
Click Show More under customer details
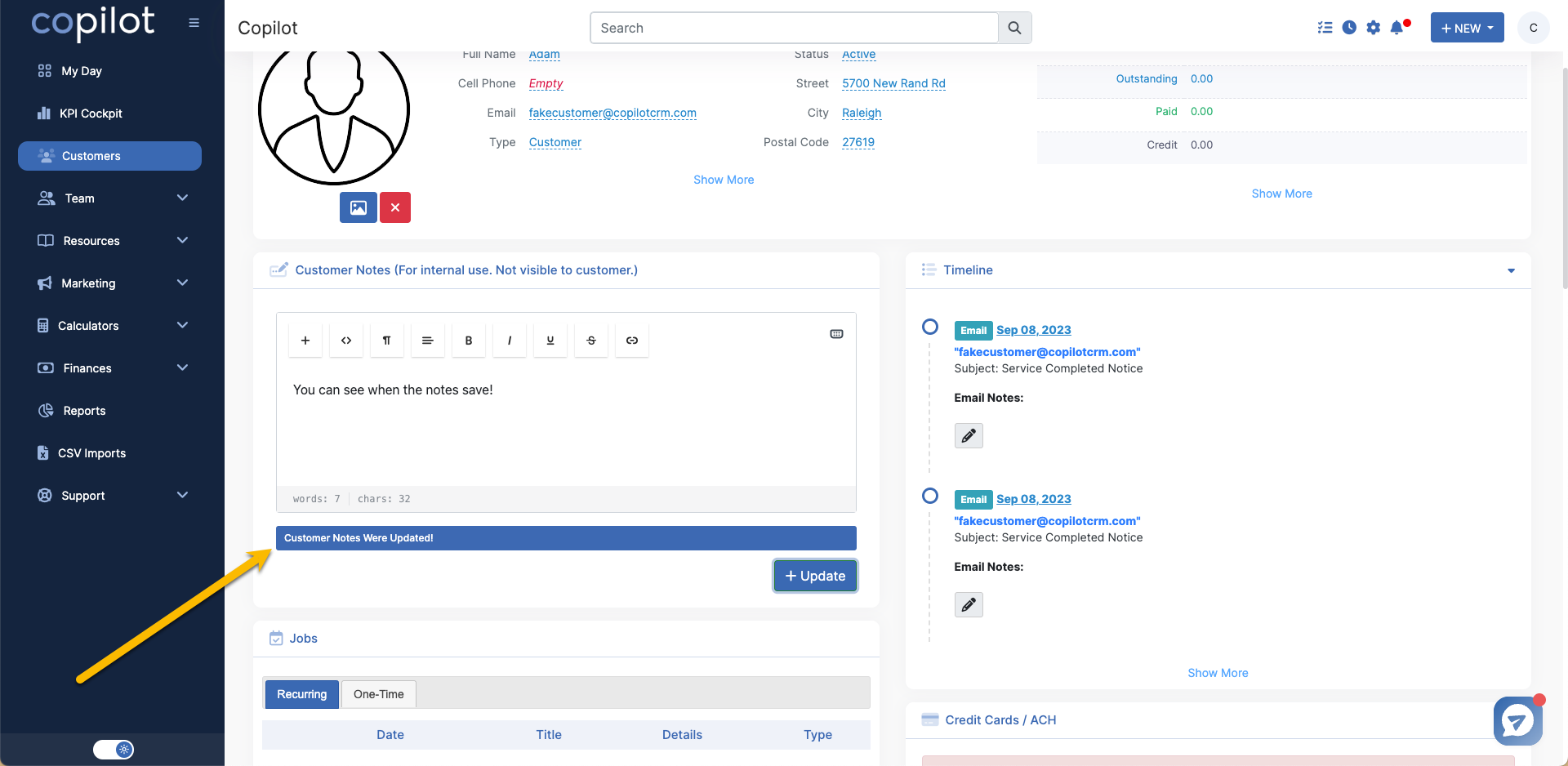tap(724, 180)
